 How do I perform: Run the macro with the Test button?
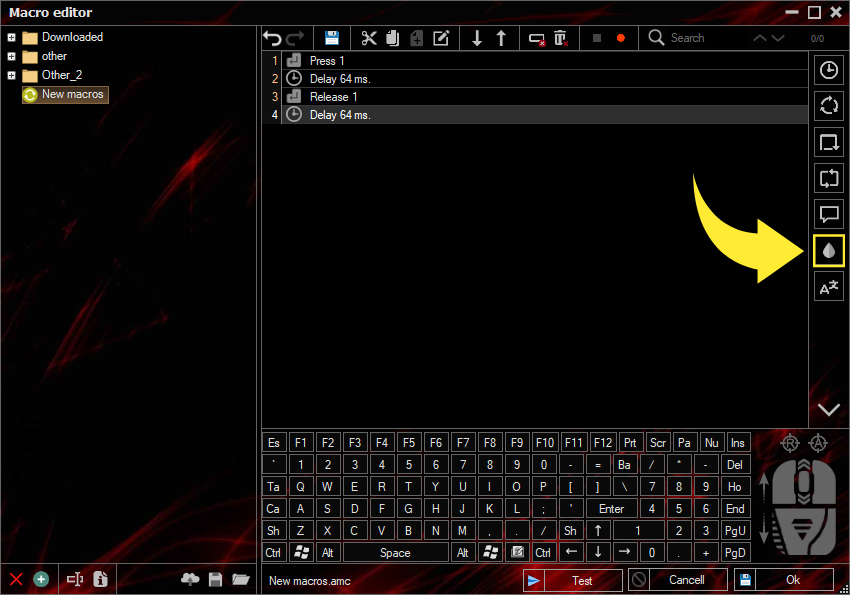pyautogui.click(x=584, y=579)
